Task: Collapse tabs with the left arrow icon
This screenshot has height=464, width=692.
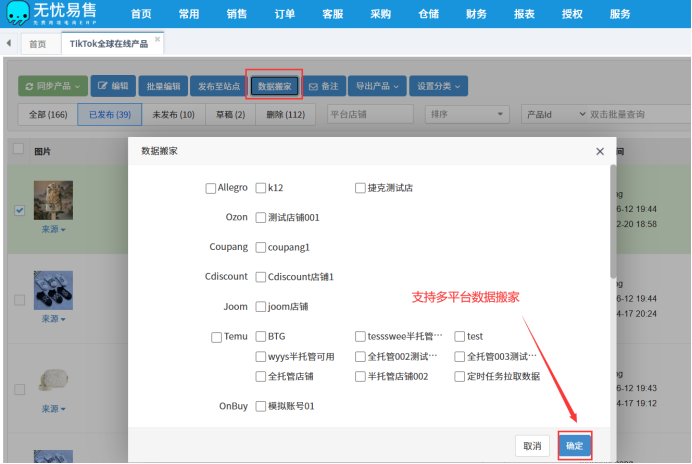Action: (9, 43)
